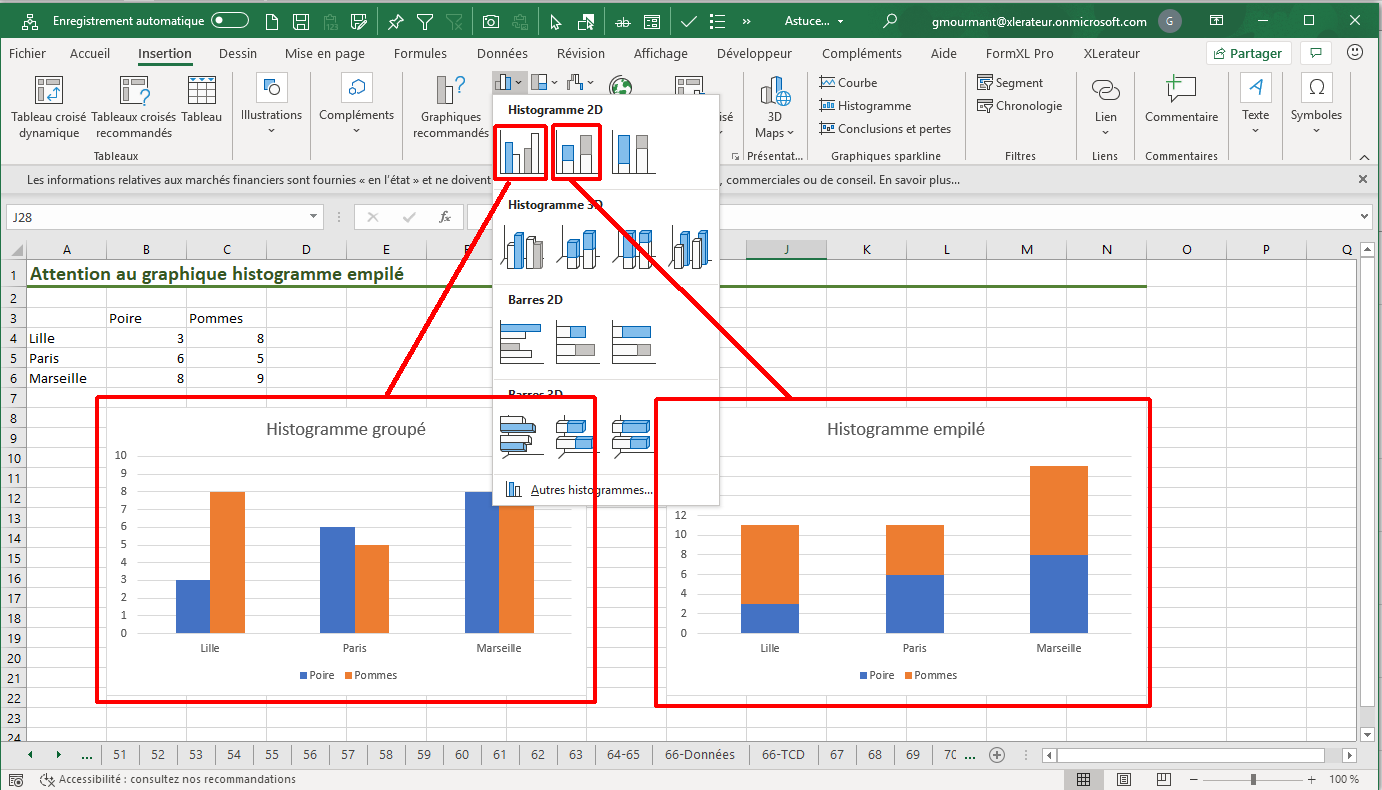
Task: Open Graphiques recommandés
Action: coord(451,108)
